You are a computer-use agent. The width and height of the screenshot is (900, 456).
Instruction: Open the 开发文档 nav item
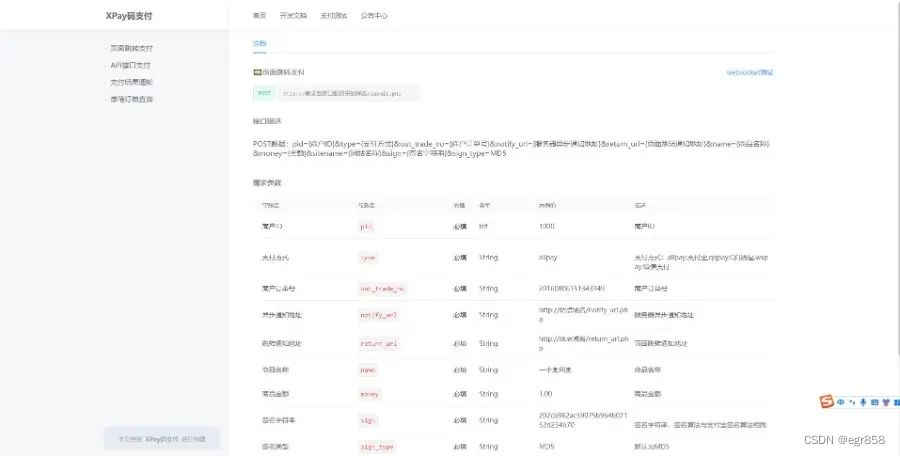tap(293, 16)
